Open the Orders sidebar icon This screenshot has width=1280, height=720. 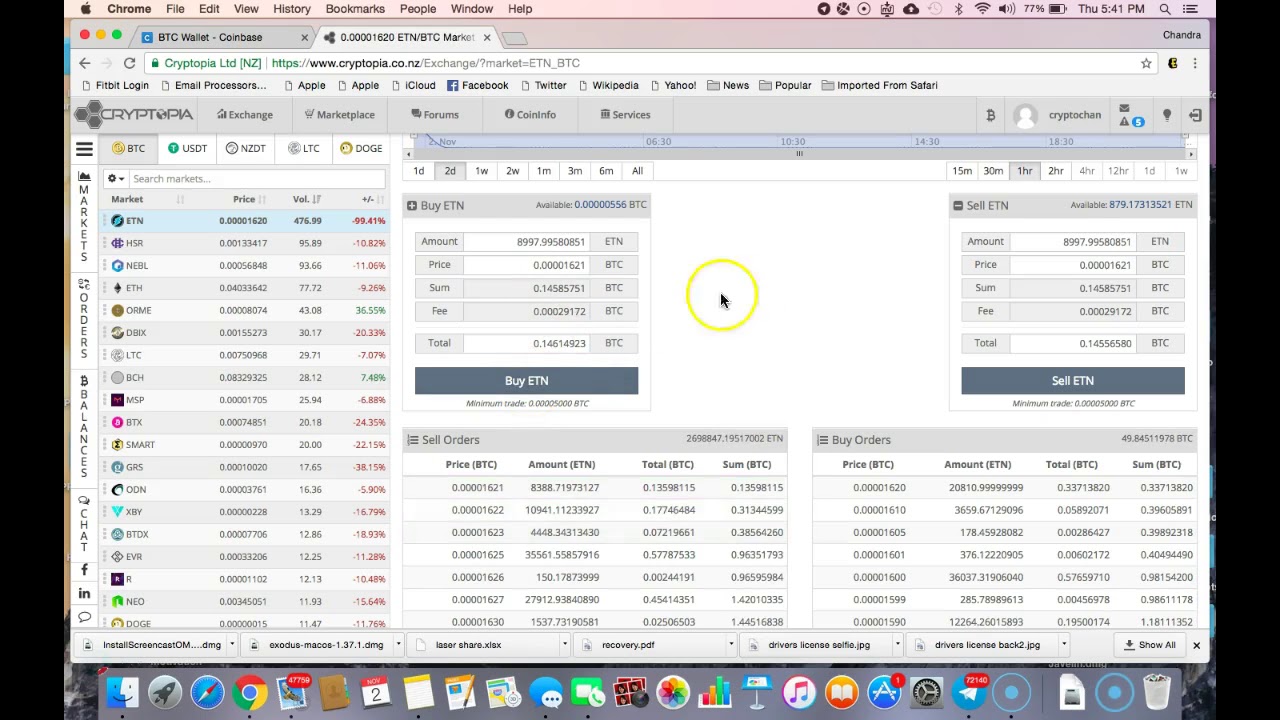coord(84,285)
